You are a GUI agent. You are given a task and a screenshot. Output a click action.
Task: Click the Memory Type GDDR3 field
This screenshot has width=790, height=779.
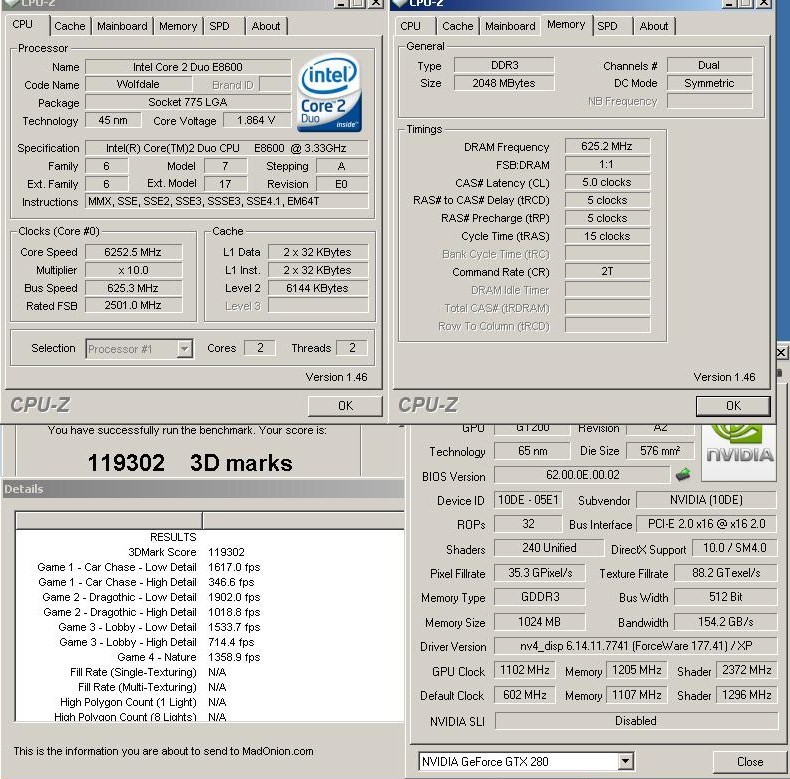tap(540, 597)
